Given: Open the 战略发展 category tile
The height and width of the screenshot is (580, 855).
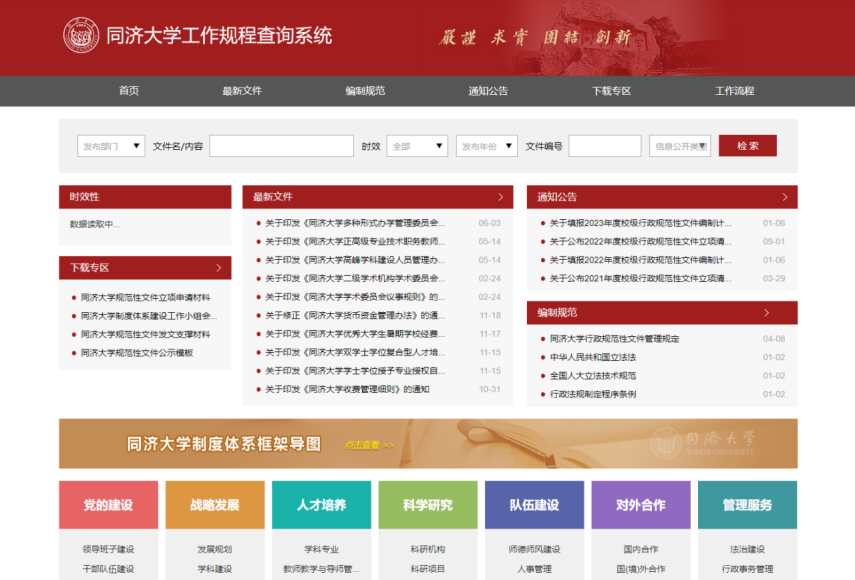Looking at the screenshot, I should 215,505.
